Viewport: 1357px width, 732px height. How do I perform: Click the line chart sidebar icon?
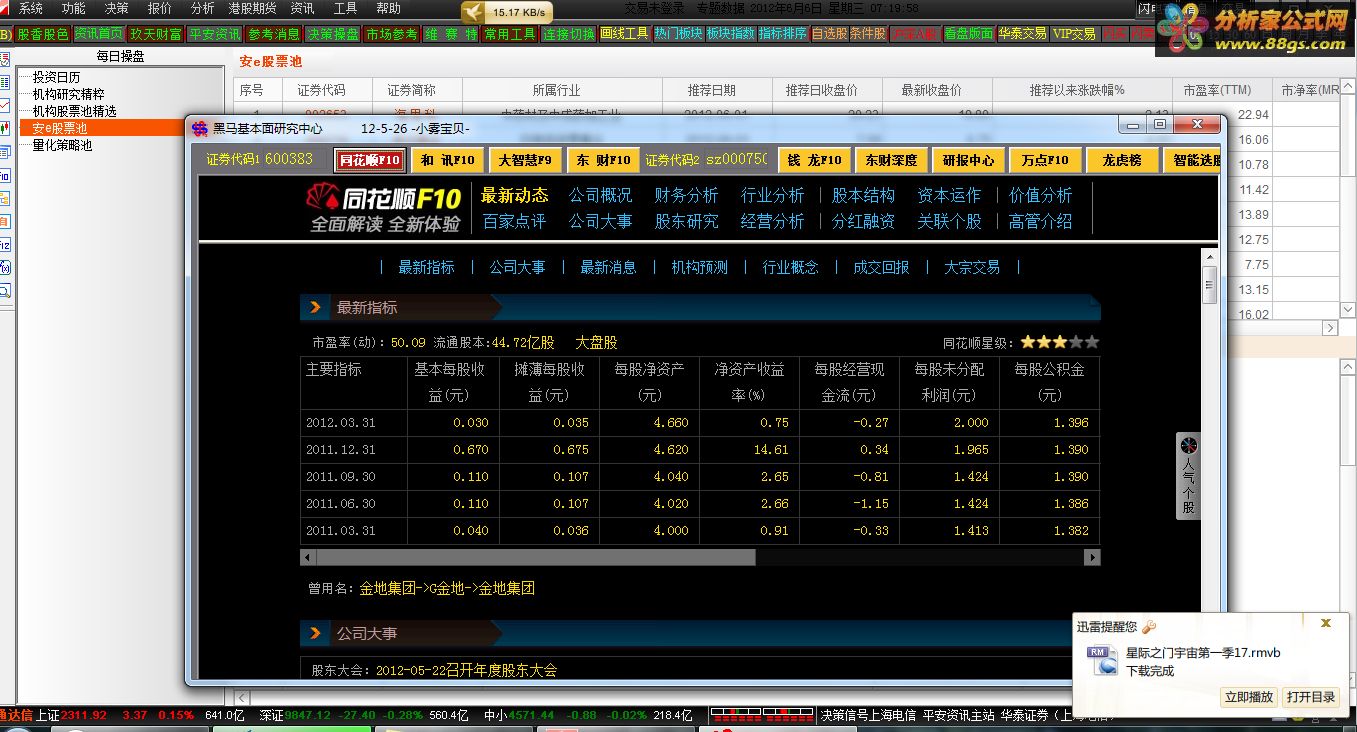pyautogui.click(x=4, y=104)
